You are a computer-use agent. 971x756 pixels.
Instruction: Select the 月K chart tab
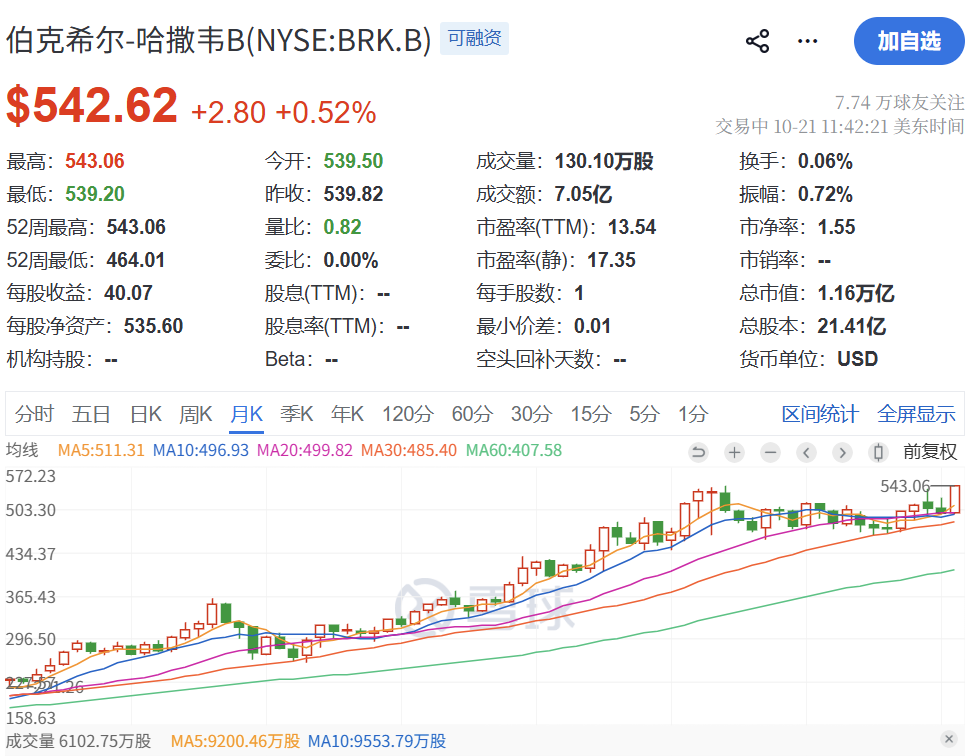point(246,414)
